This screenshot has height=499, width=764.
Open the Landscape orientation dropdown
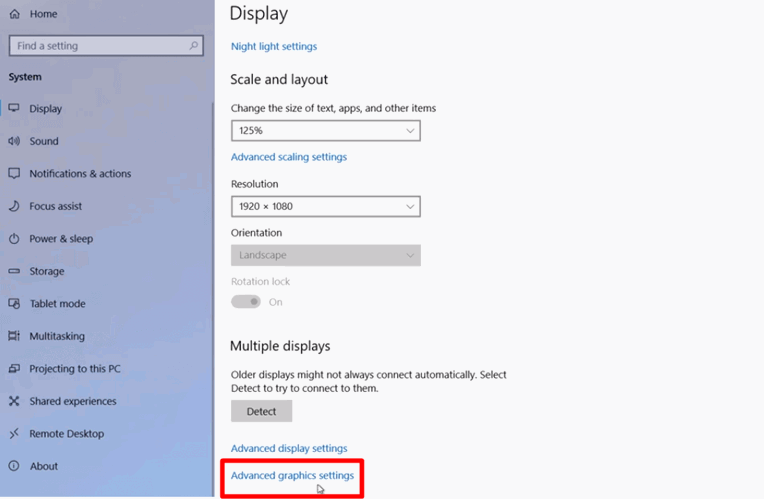[325, 255]
